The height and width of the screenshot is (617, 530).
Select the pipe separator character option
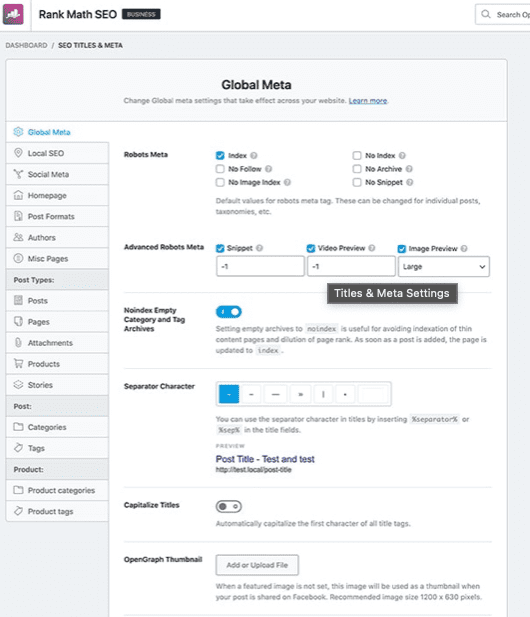pyautogui.click(x=323, y=394)
